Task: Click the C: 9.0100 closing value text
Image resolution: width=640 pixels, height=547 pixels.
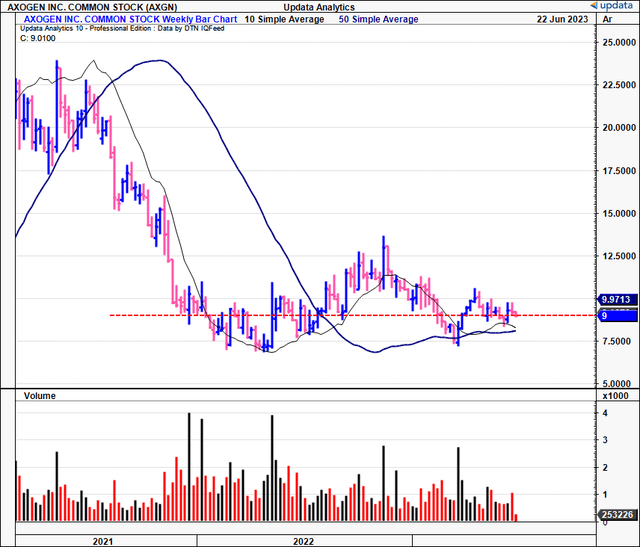Action: 38,38
